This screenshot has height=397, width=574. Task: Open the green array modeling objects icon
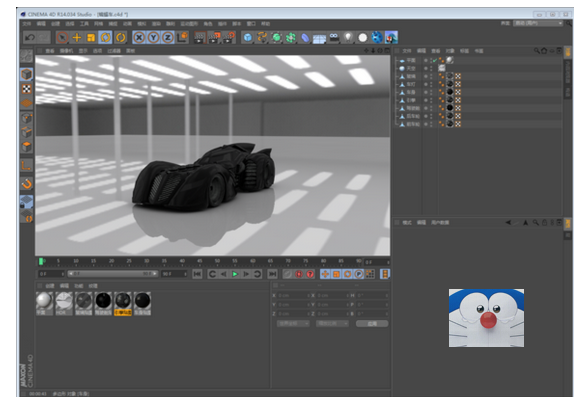point(291,37)
